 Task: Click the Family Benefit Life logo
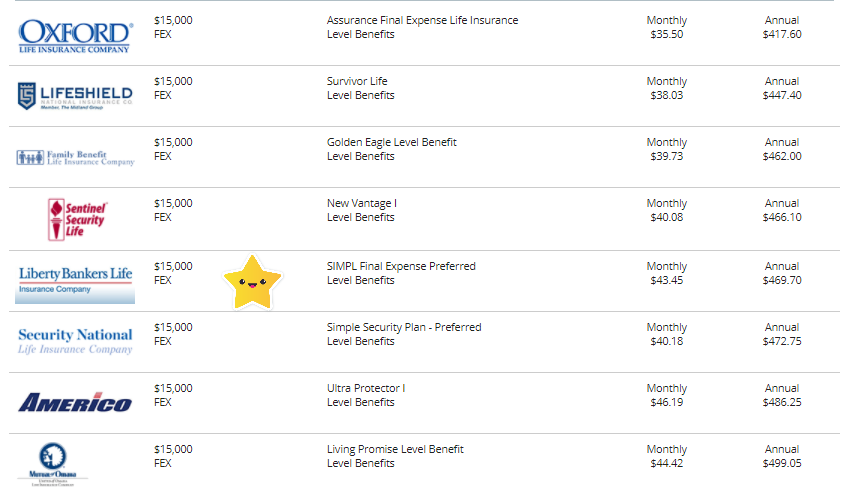click(x=75, y=158)
